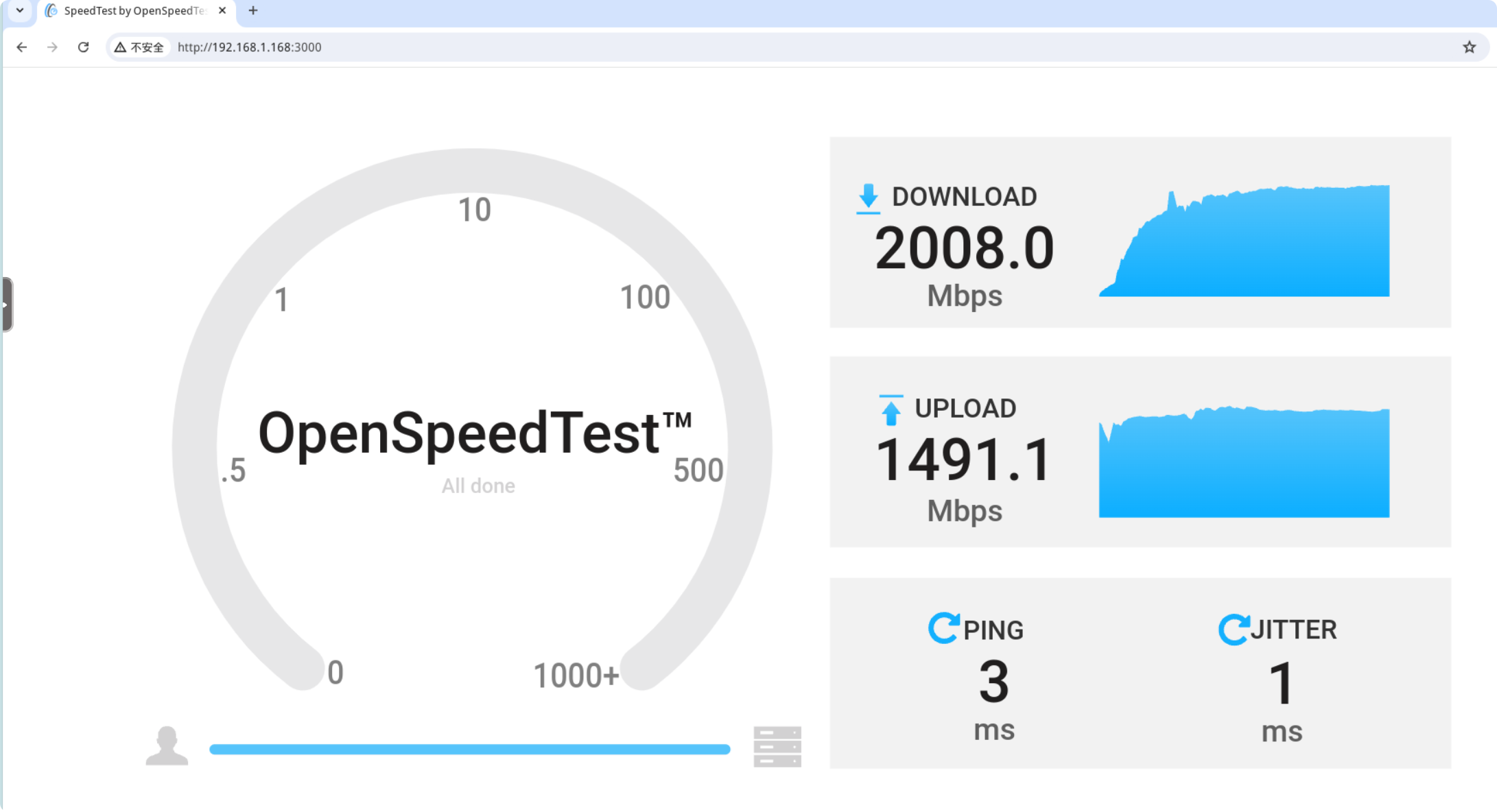Click the user silhouette icon
Screen dimensions: 1497x812
pyautogui.click(x=167, y=745)
